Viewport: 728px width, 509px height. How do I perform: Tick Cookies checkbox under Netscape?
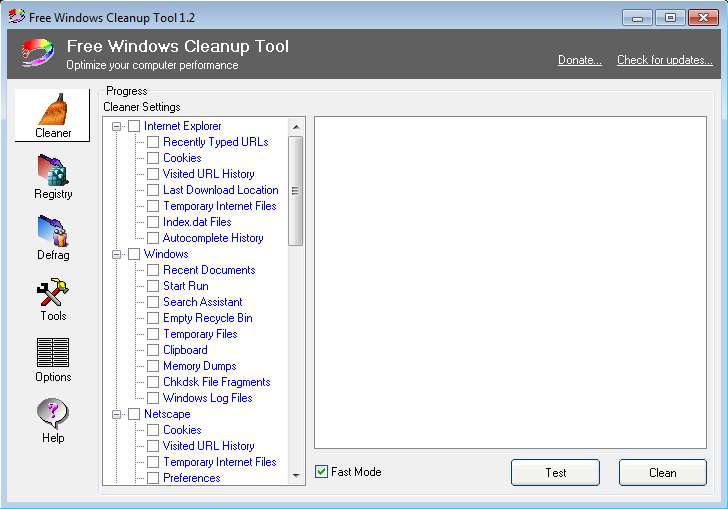pos(153,430)
